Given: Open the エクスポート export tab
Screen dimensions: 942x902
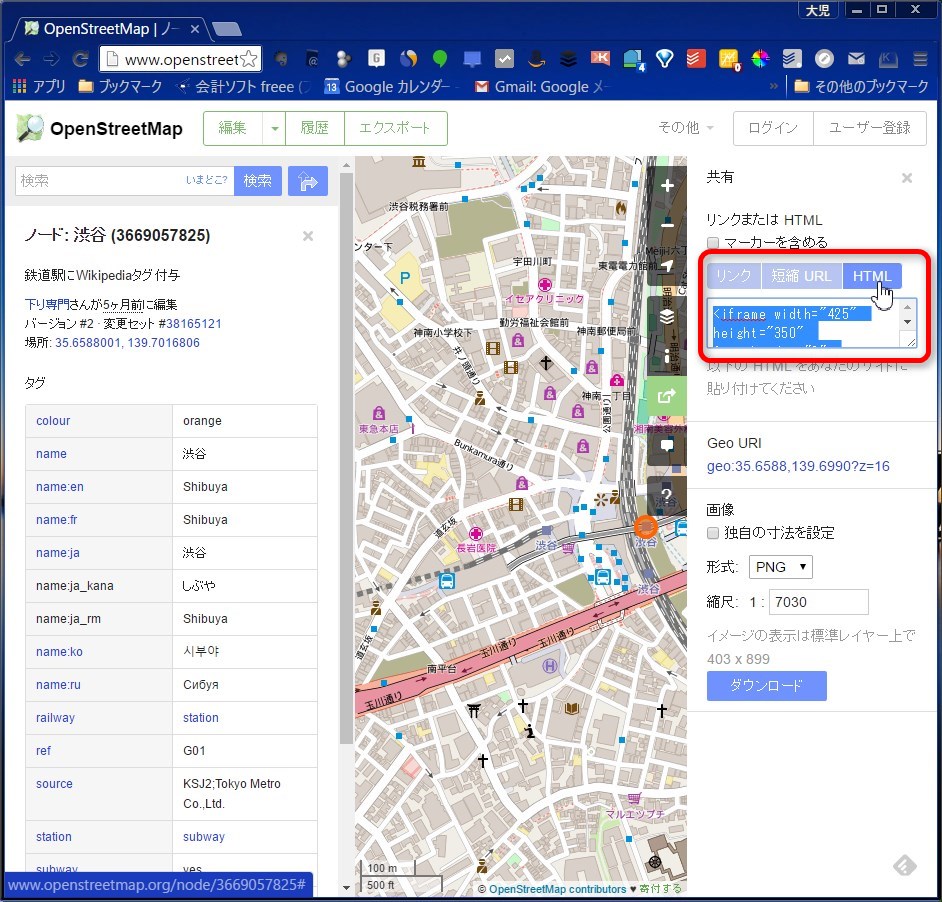Looking at the screenshot, I should tap(395, 128).
